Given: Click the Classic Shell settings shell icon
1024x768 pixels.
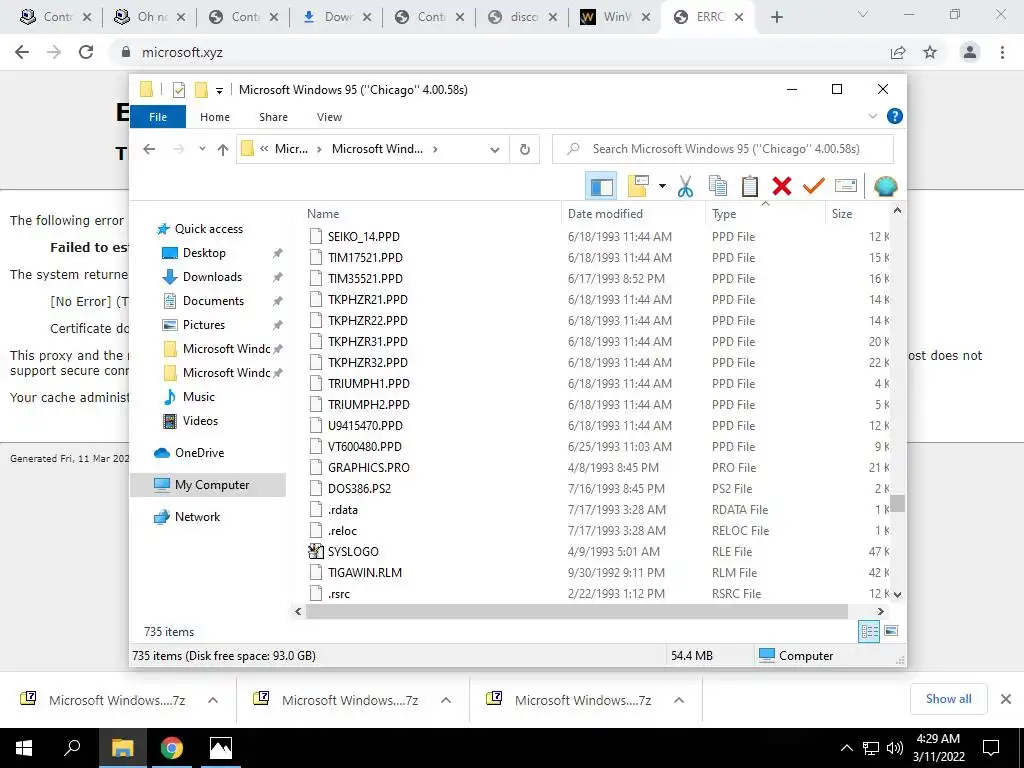Looking at the screenshot, I should [885, 186].
